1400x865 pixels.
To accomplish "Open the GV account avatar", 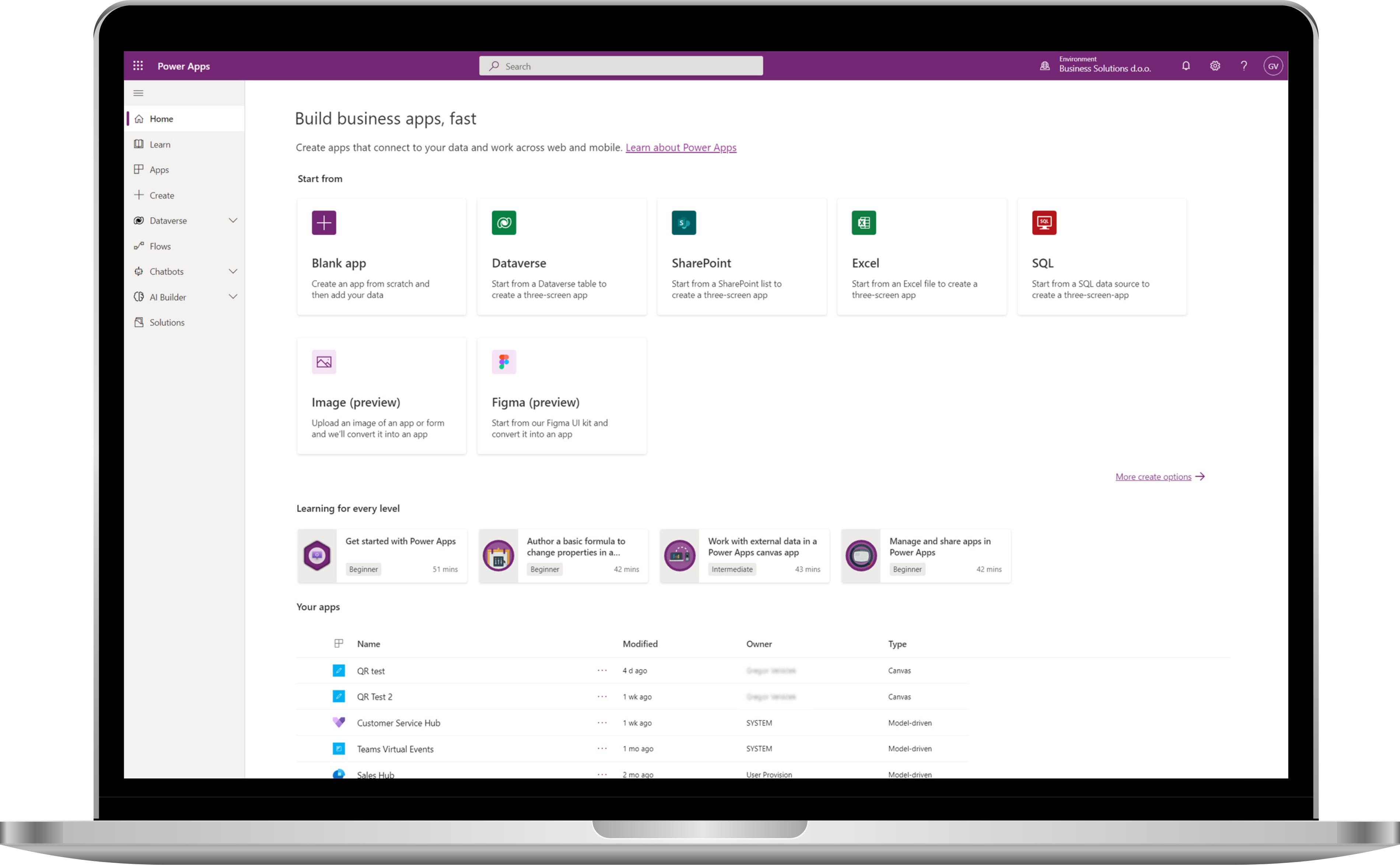I will [1273, 66].
